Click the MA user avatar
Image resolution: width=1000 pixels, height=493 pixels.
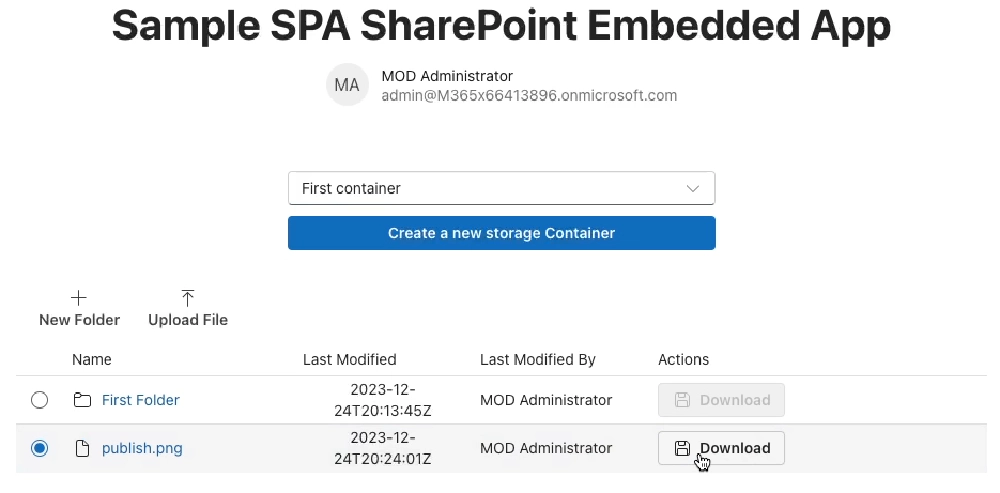[x=347, y=85]
